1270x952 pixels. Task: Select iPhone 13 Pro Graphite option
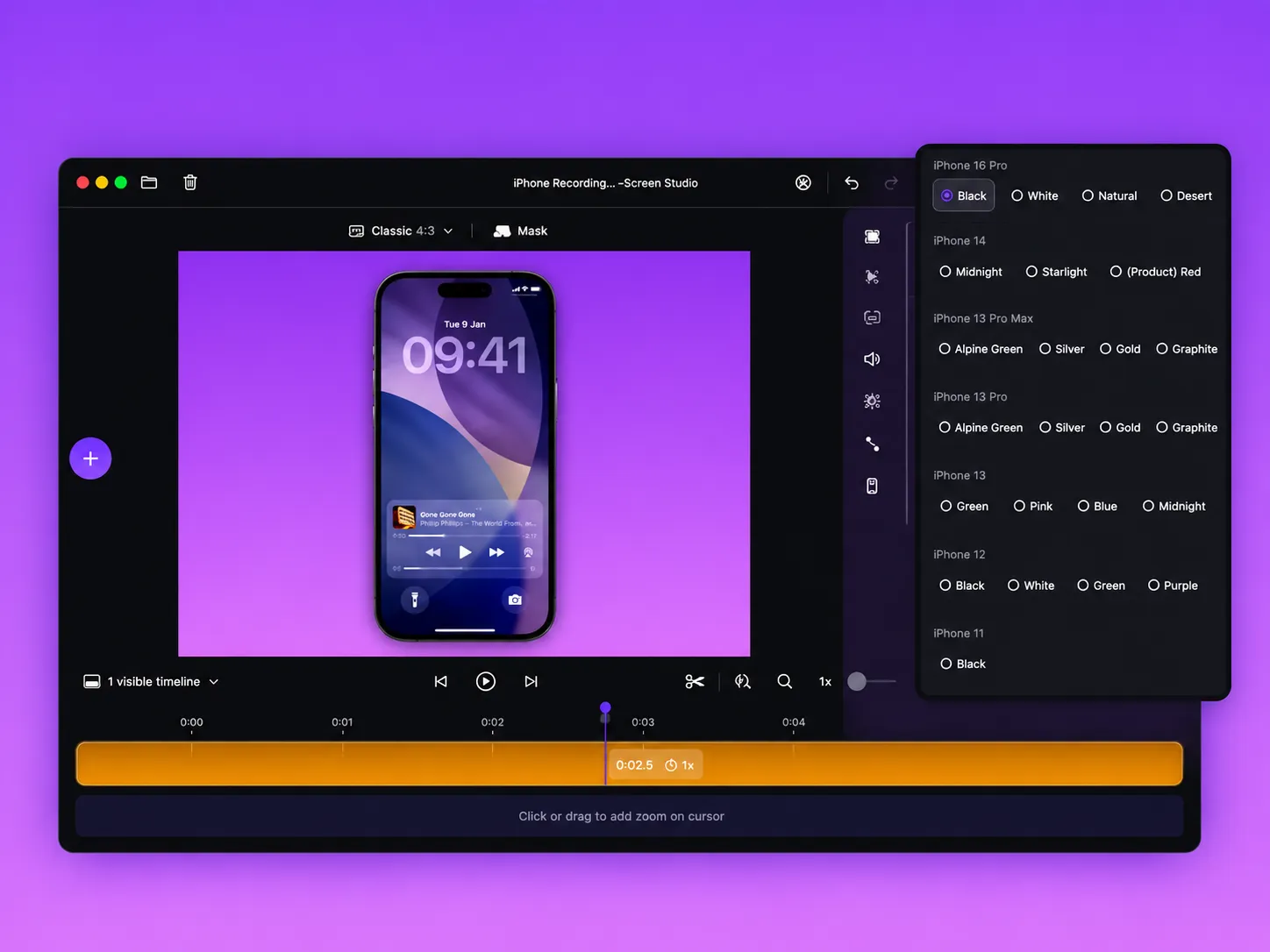pos(1187,427)
